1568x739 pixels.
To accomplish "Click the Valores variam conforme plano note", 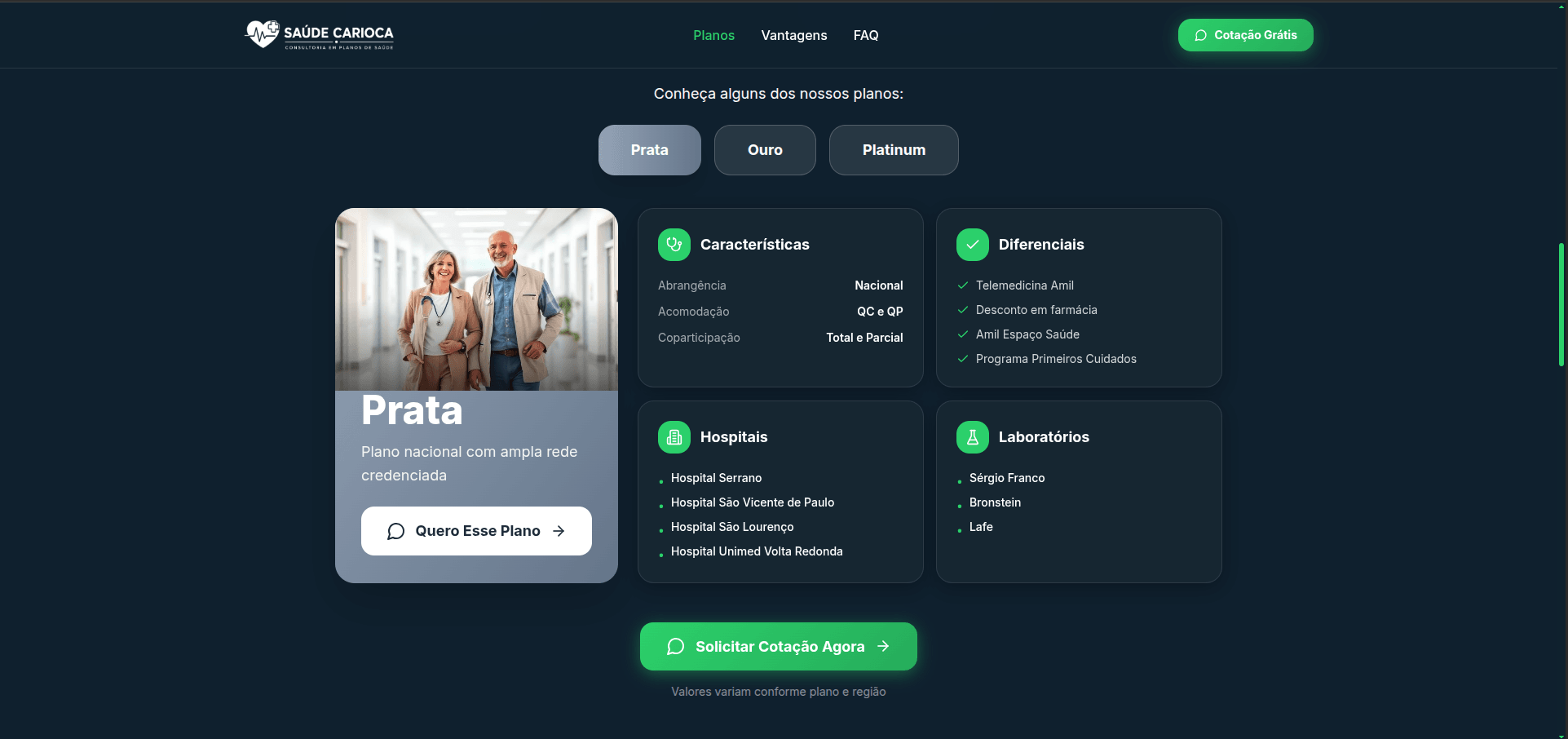I will point(779,692).
